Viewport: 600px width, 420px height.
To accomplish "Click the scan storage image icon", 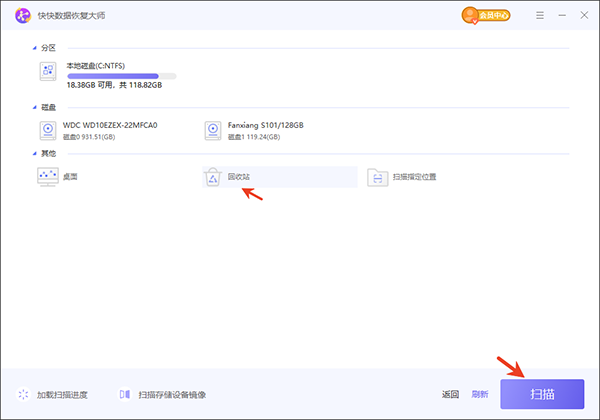I will [125, 394].
